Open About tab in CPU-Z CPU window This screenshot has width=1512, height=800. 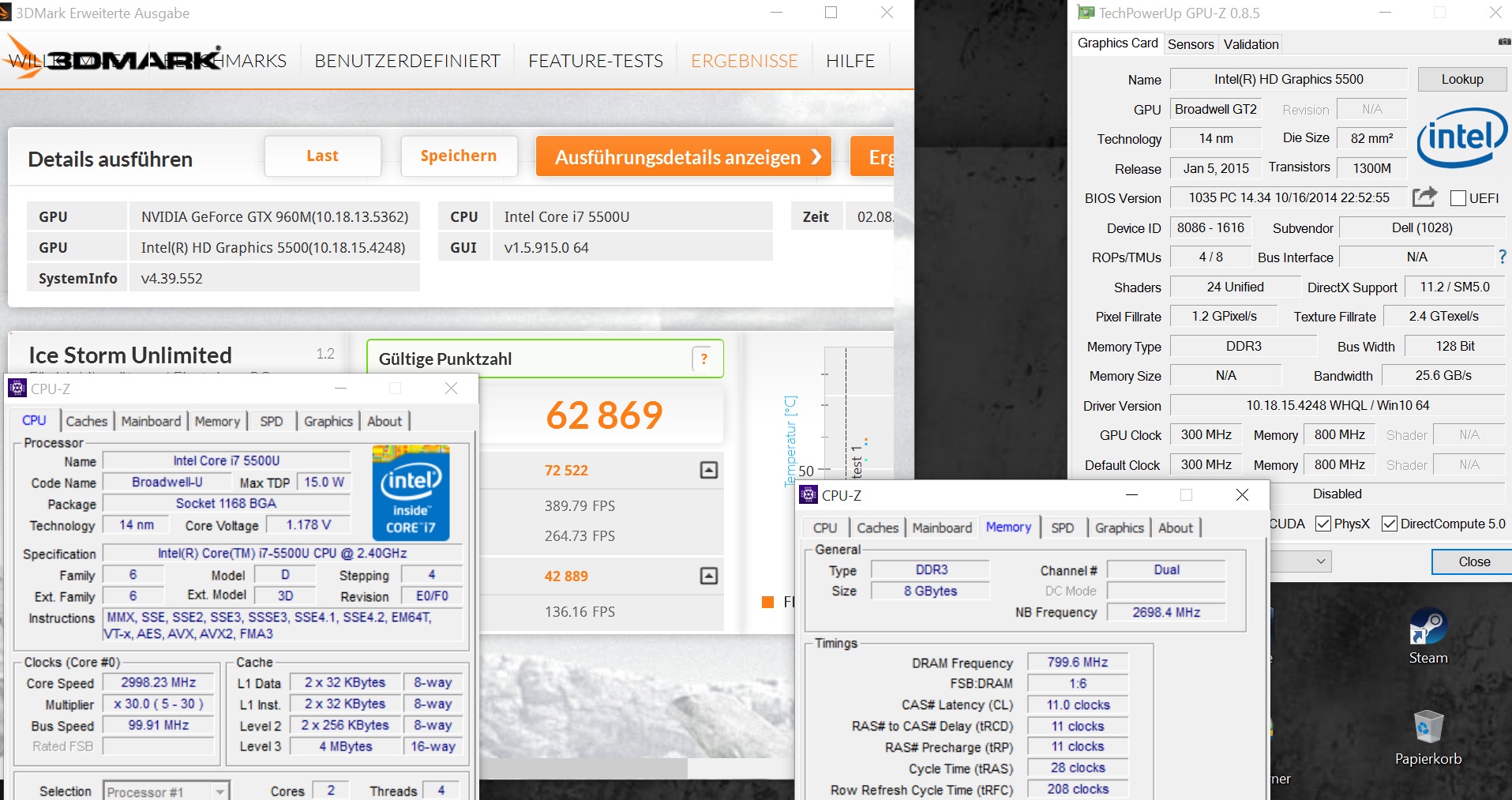385,421
